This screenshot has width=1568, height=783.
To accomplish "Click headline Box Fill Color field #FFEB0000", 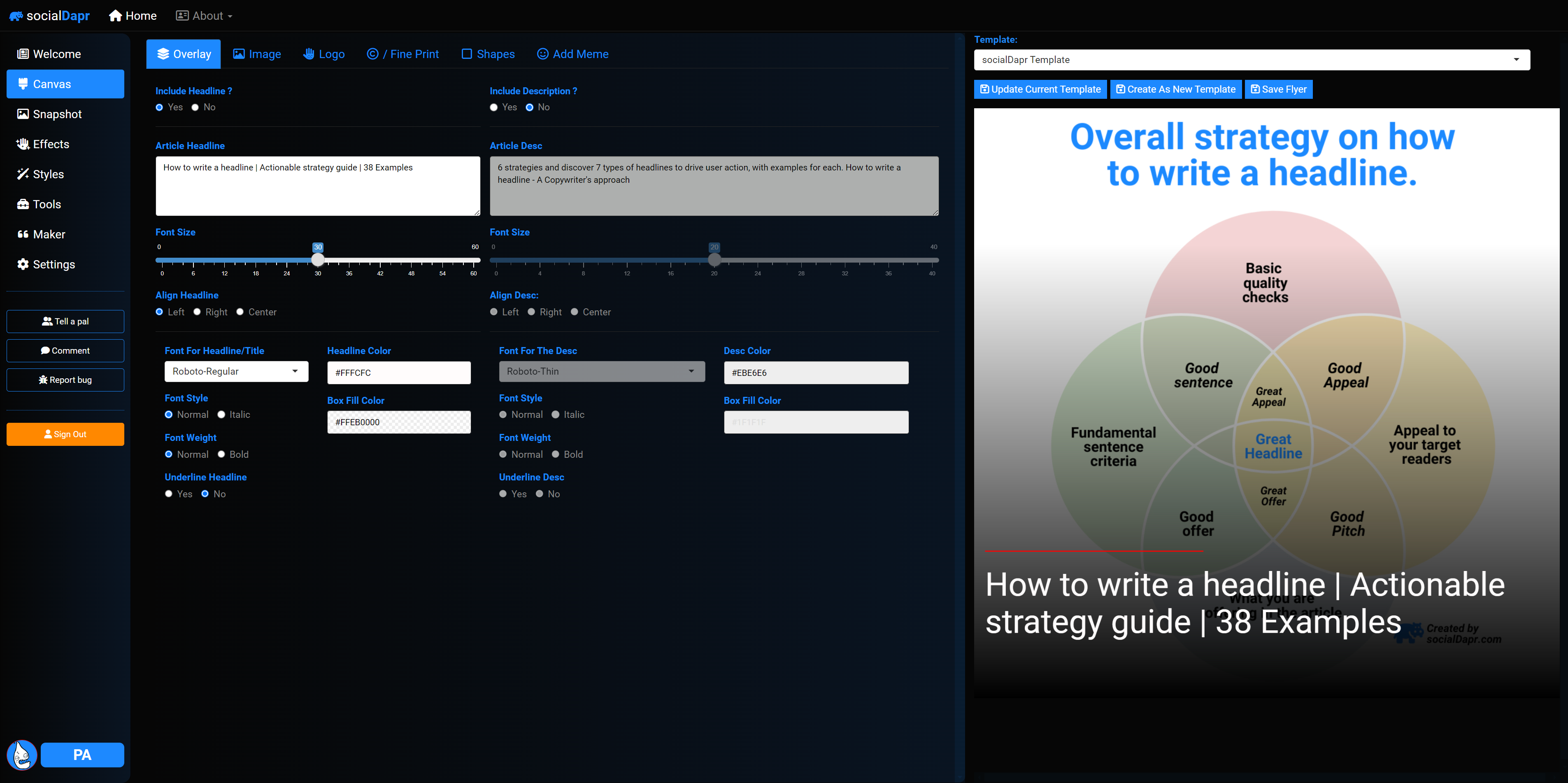I will click(399, 422).
